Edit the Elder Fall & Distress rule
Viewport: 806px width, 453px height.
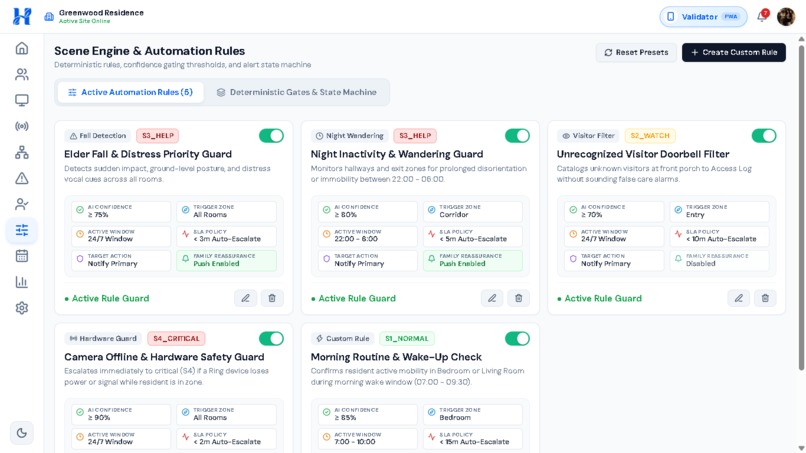(x=246, y=298)
